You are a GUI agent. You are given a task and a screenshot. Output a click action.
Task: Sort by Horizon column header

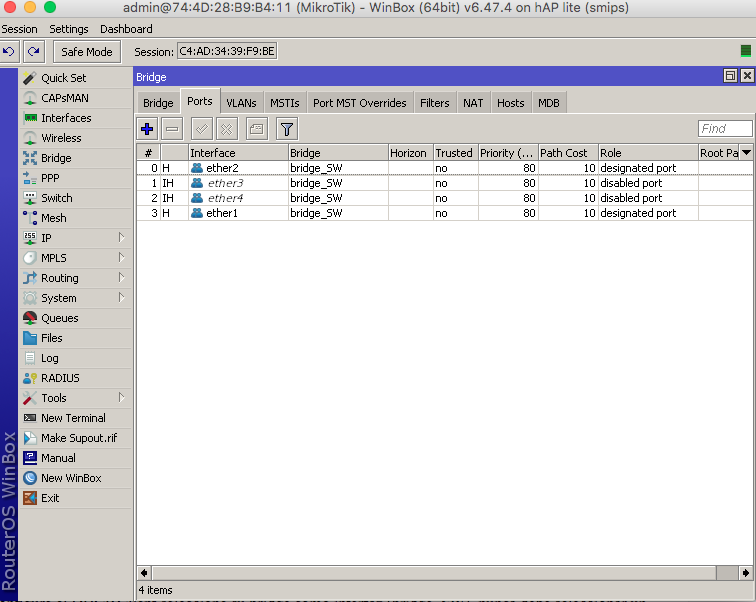click(x=411, y=153)
